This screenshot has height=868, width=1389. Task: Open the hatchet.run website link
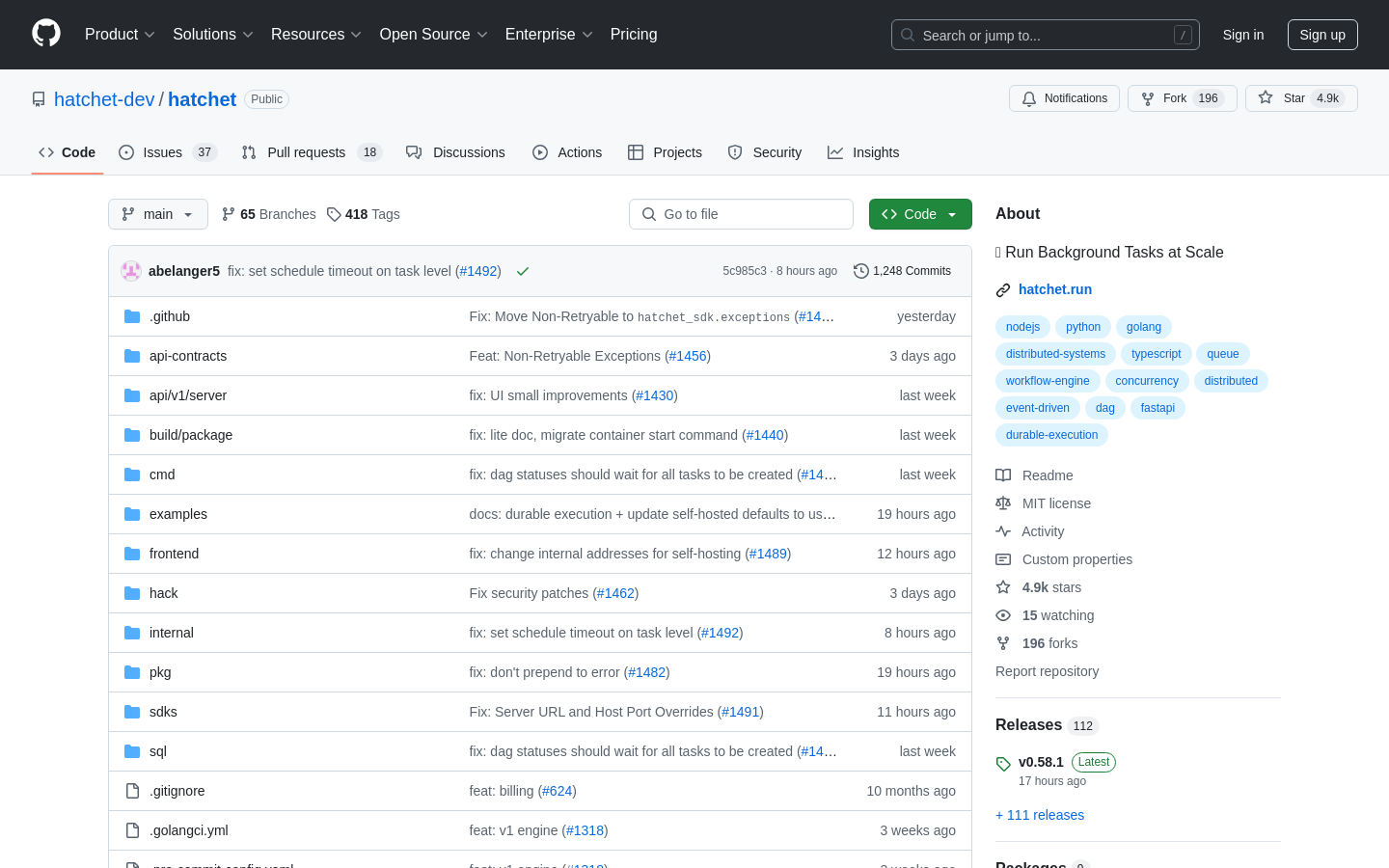(1055, 289)
